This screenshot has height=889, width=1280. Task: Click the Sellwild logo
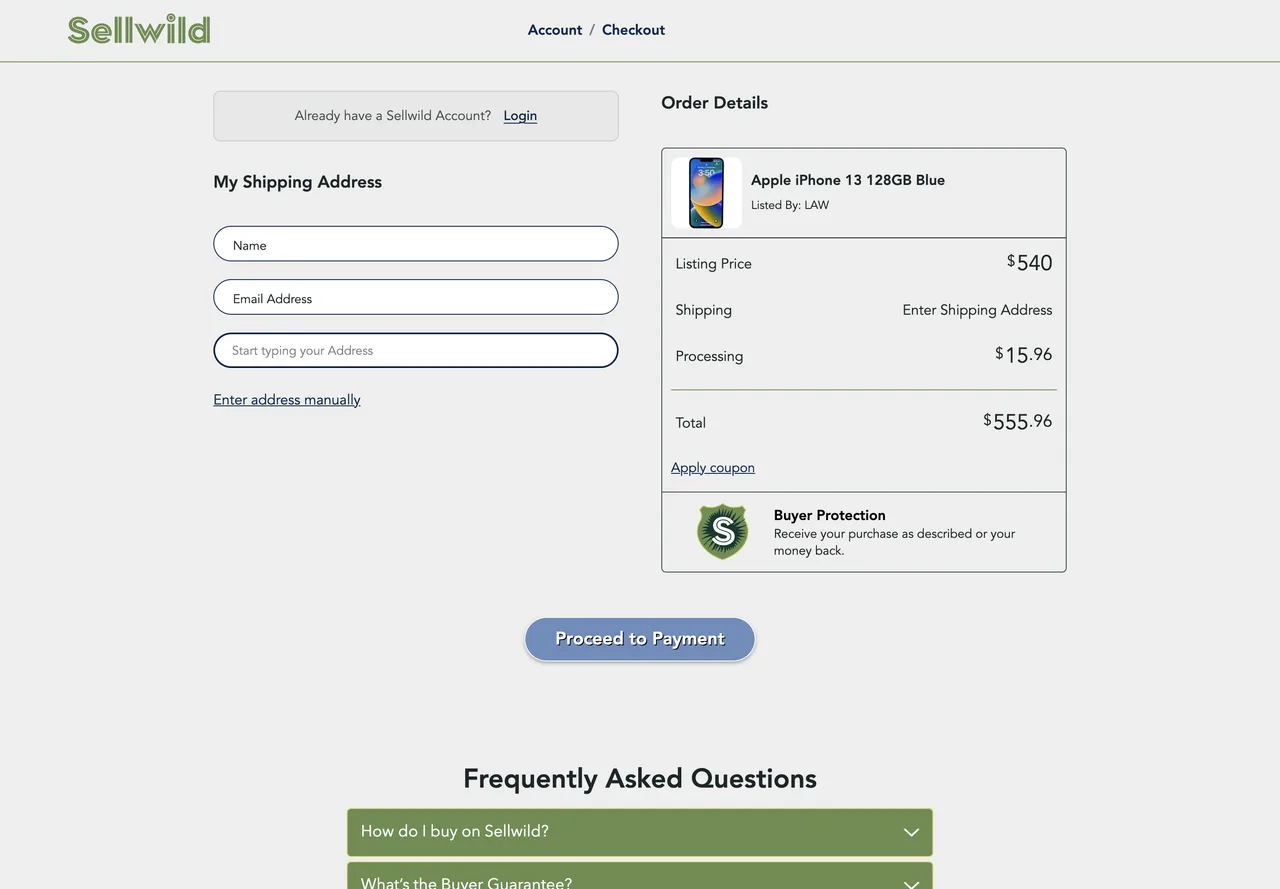tap(139, 30)
